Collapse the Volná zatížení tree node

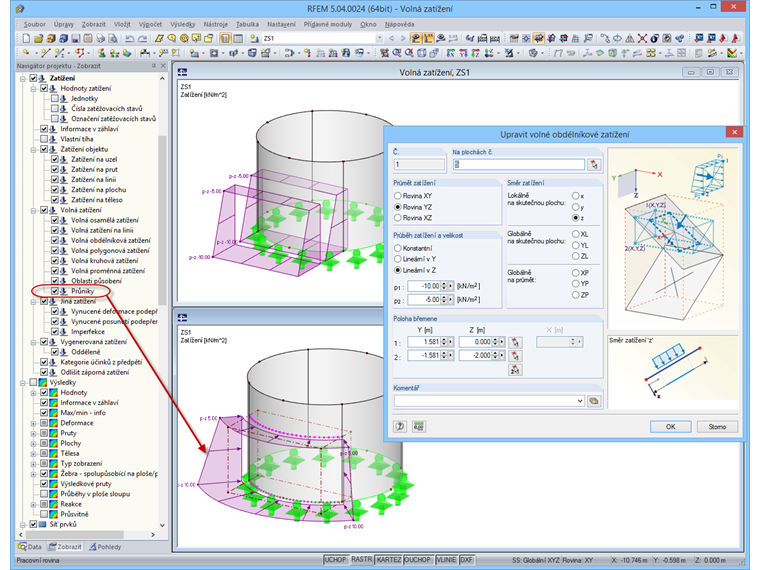tap(33, 210)
